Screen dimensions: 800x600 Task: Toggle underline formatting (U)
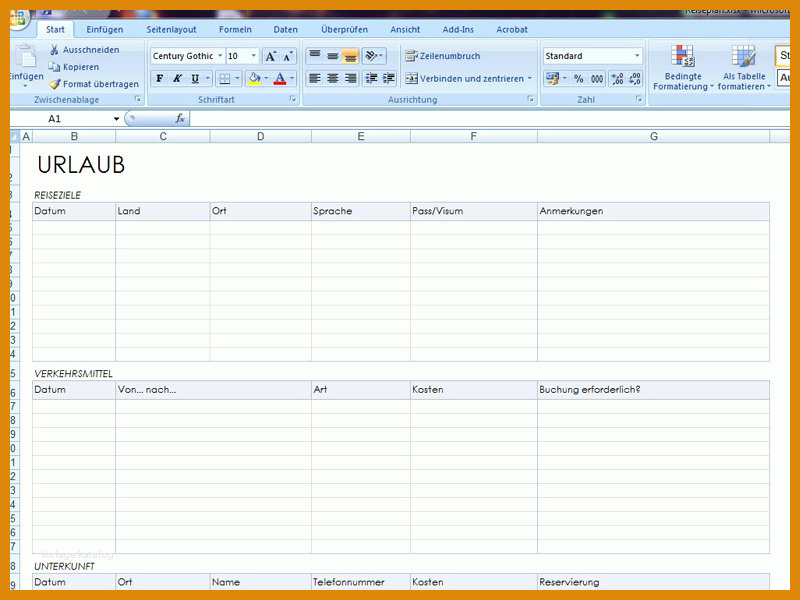194,79
